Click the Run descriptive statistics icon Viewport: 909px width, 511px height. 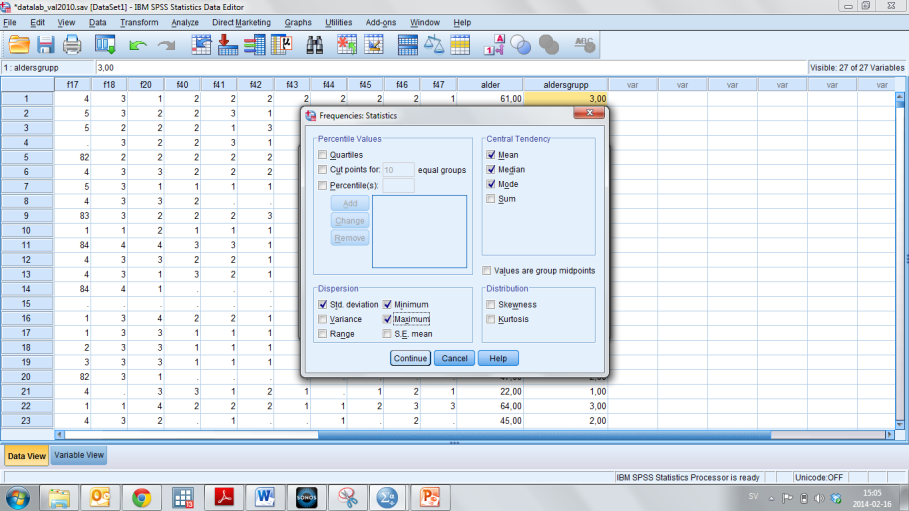coord(282,45)
